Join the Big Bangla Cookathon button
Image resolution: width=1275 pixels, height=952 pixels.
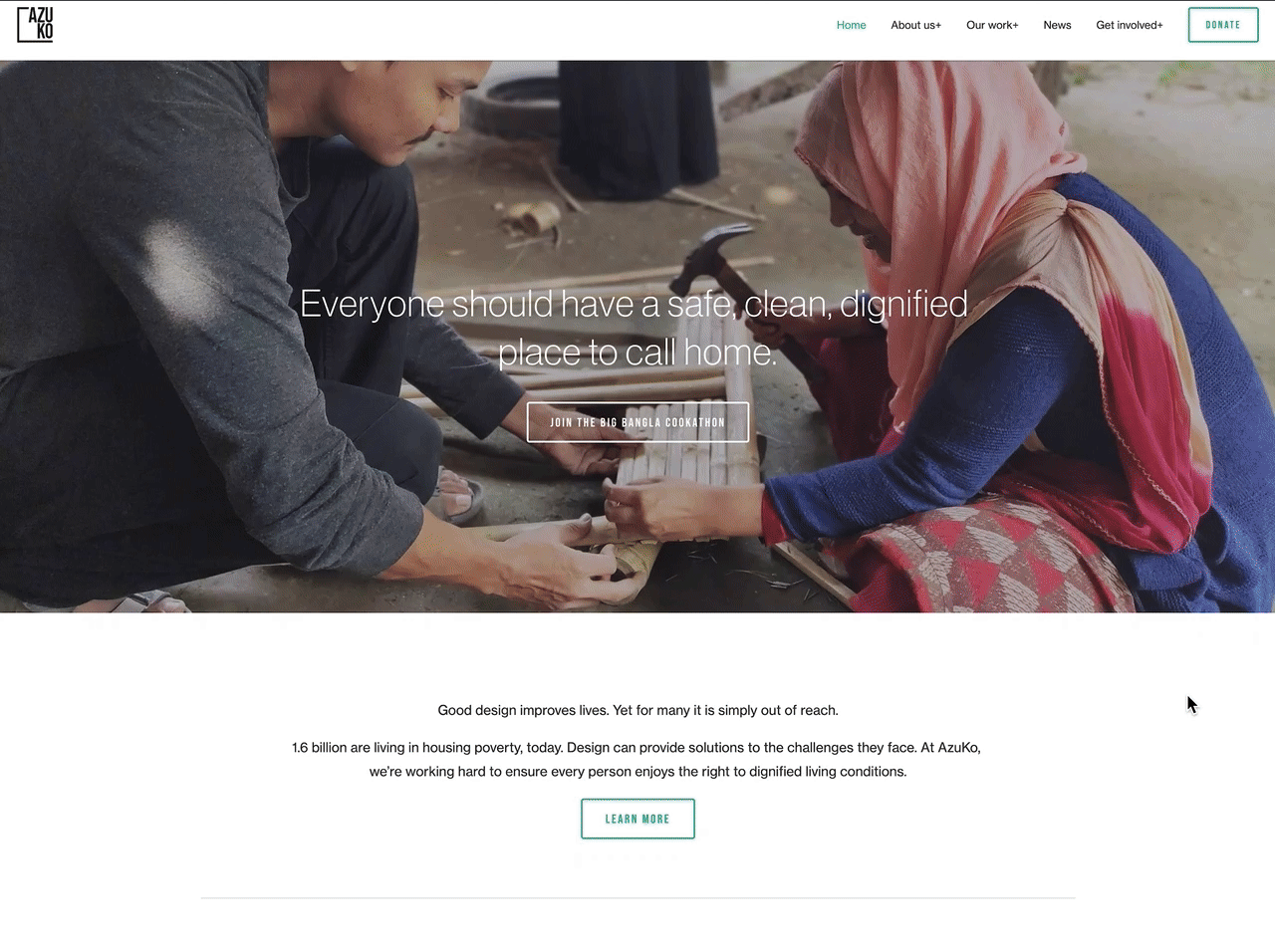click(637, 422)
